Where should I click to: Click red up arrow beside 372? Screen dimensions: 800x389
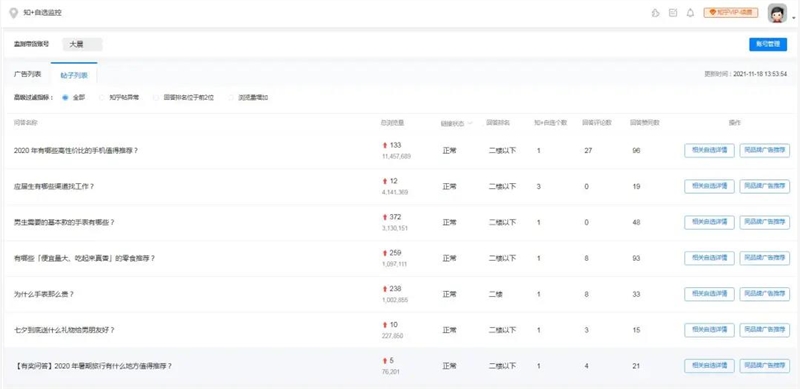click(385, 217)
